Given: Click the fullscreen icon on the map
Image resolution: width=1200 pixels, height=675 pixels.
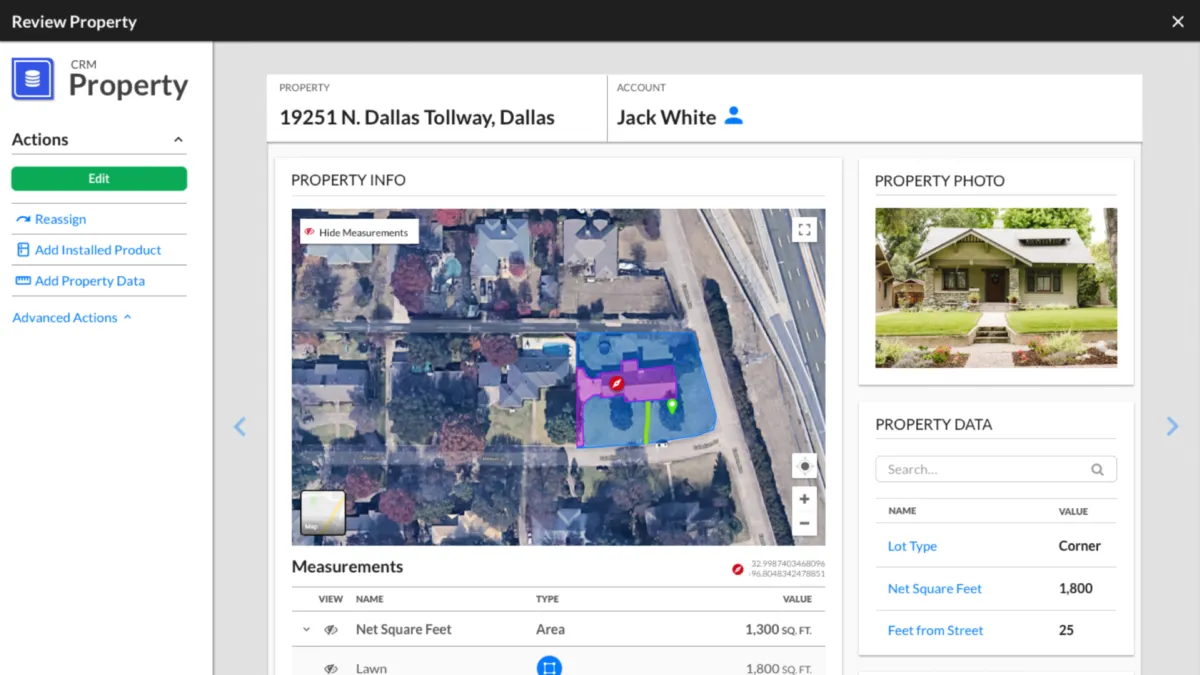Looking at the screenshot, I should click(x=804, y=231).
